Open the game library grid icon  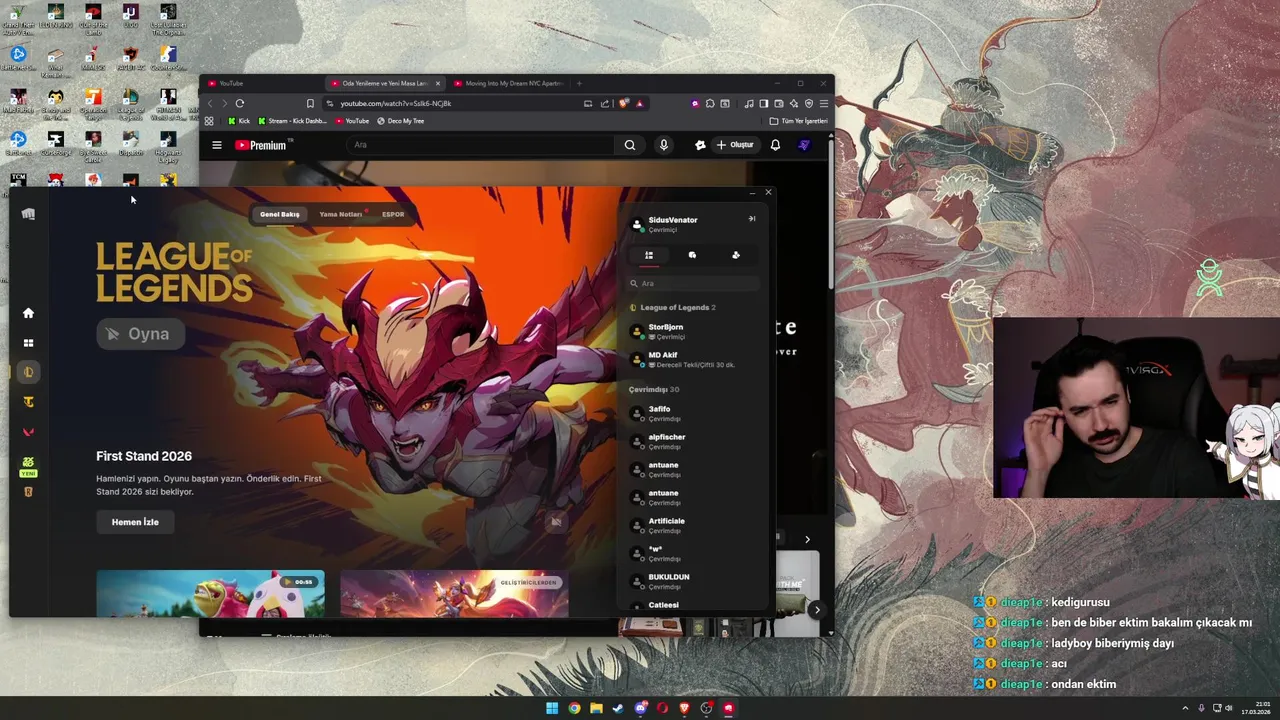click(28, 343)
